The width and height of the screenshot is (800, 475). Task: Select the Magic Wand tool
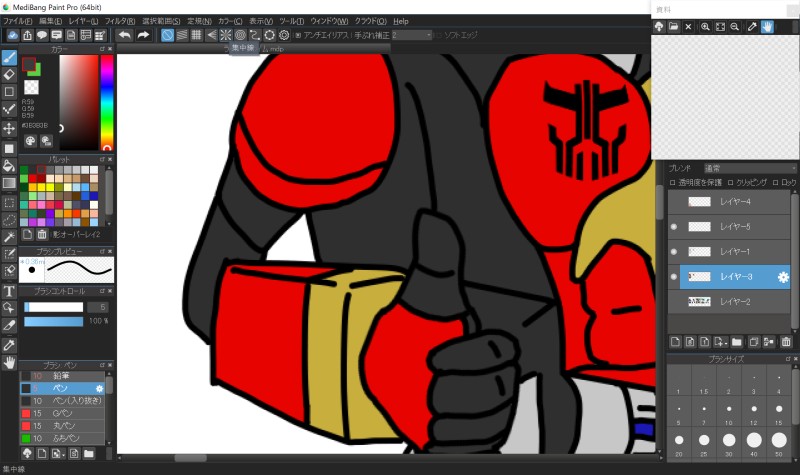click(x=9, y=237)
